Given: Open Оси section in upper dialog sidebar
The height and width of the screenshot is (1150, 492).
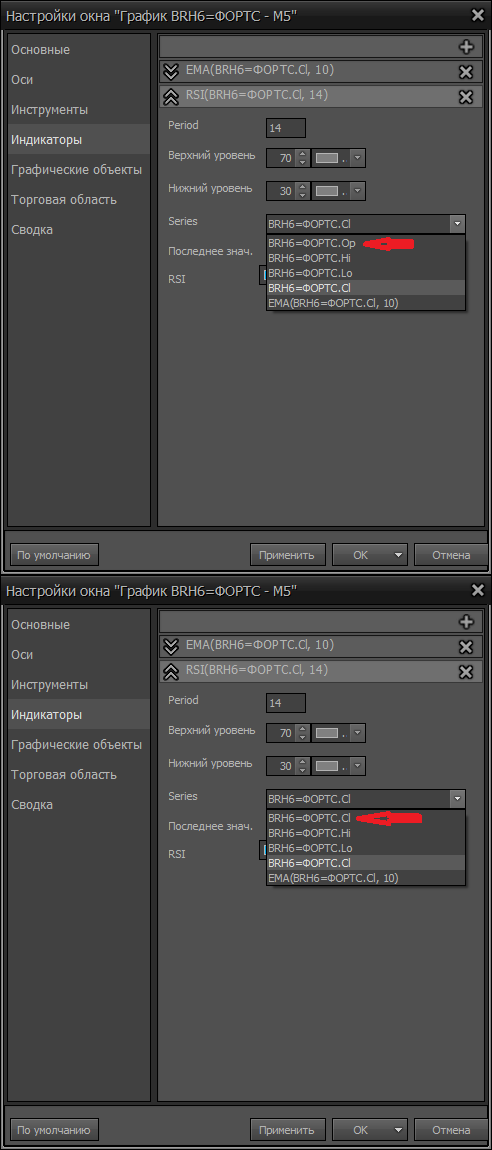Looking at the screenshot, I should pyautogui.click(x=22, y=79).
